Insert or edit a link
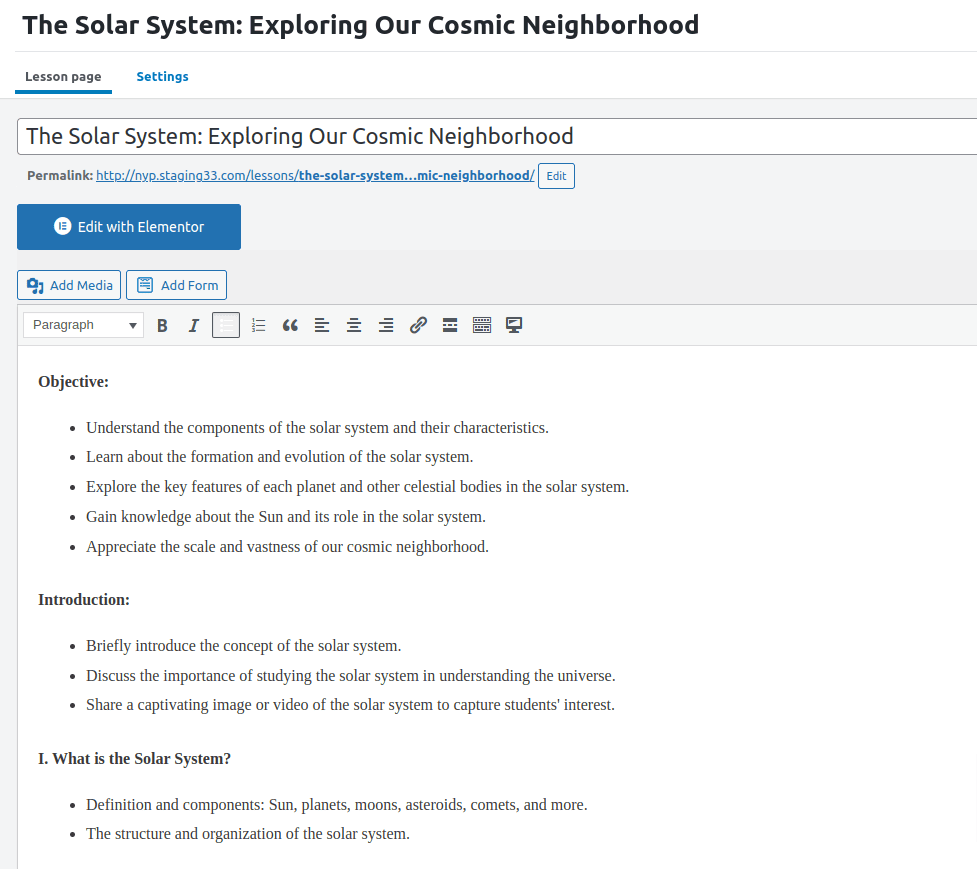Viewport: 977px width, 869px height. 418,325
